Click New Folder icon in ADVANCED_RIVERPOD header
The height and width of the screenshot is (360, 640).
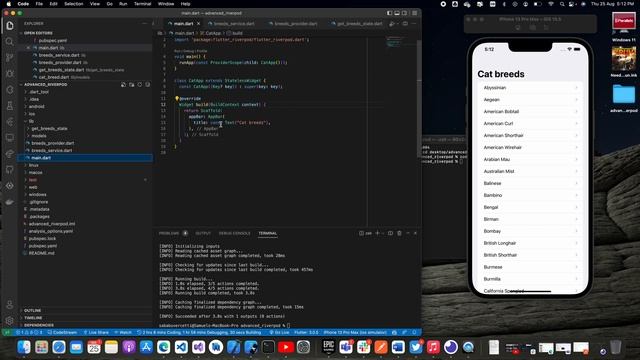tap(131, 84)
